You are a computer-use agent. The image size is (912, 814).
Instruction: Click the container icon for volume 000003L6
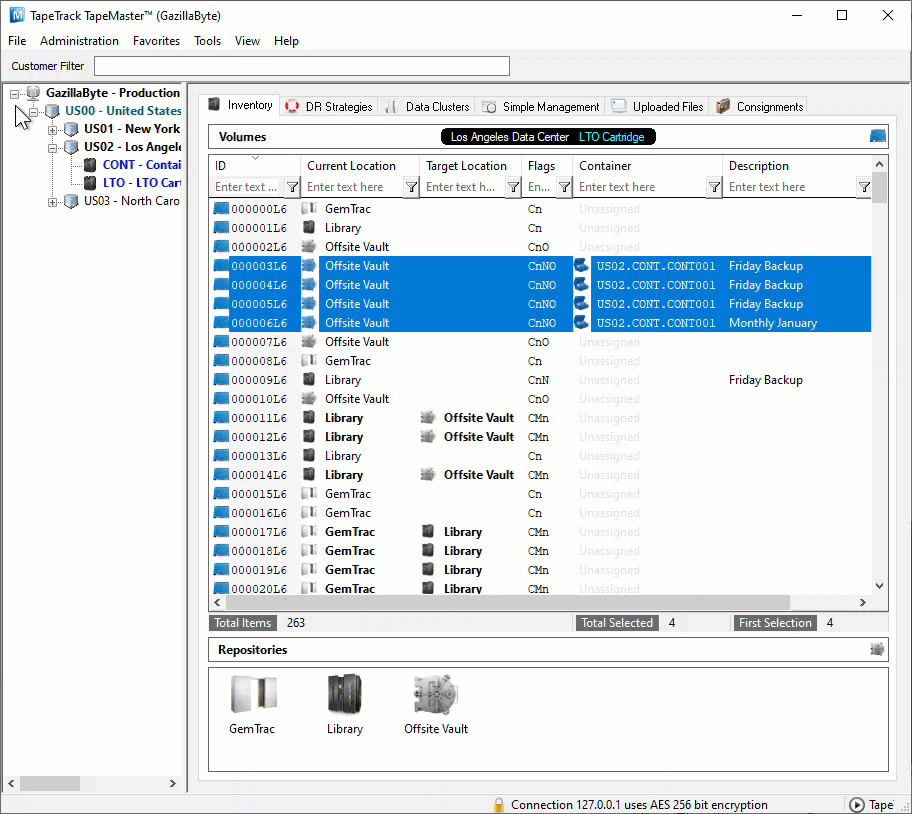coord(581,266)
